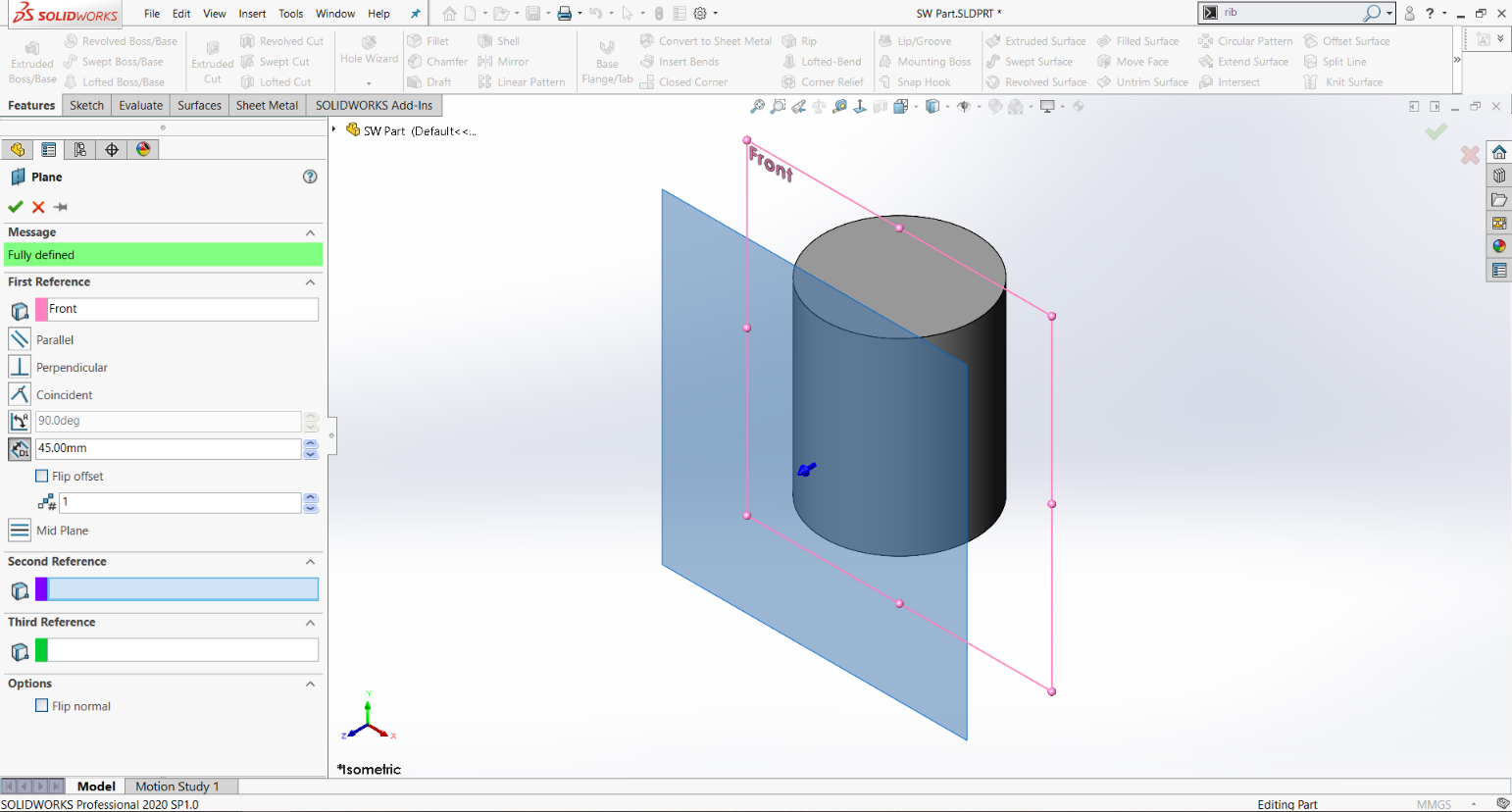Screen dimensions: 1512x812
Task: Increment the offset distance with the up stepper
Action: [311, 444]
